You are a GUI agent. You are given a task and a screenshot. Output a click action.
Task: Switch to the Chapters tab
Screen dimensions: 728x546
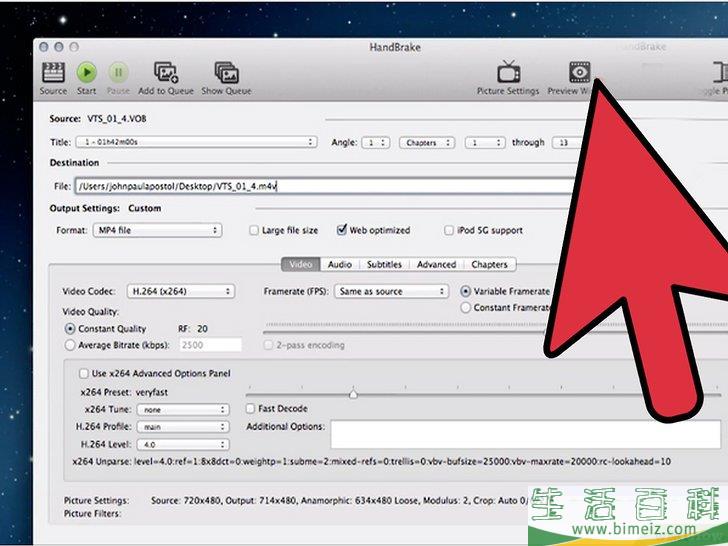pyautogui.click(x=489, y=264)
